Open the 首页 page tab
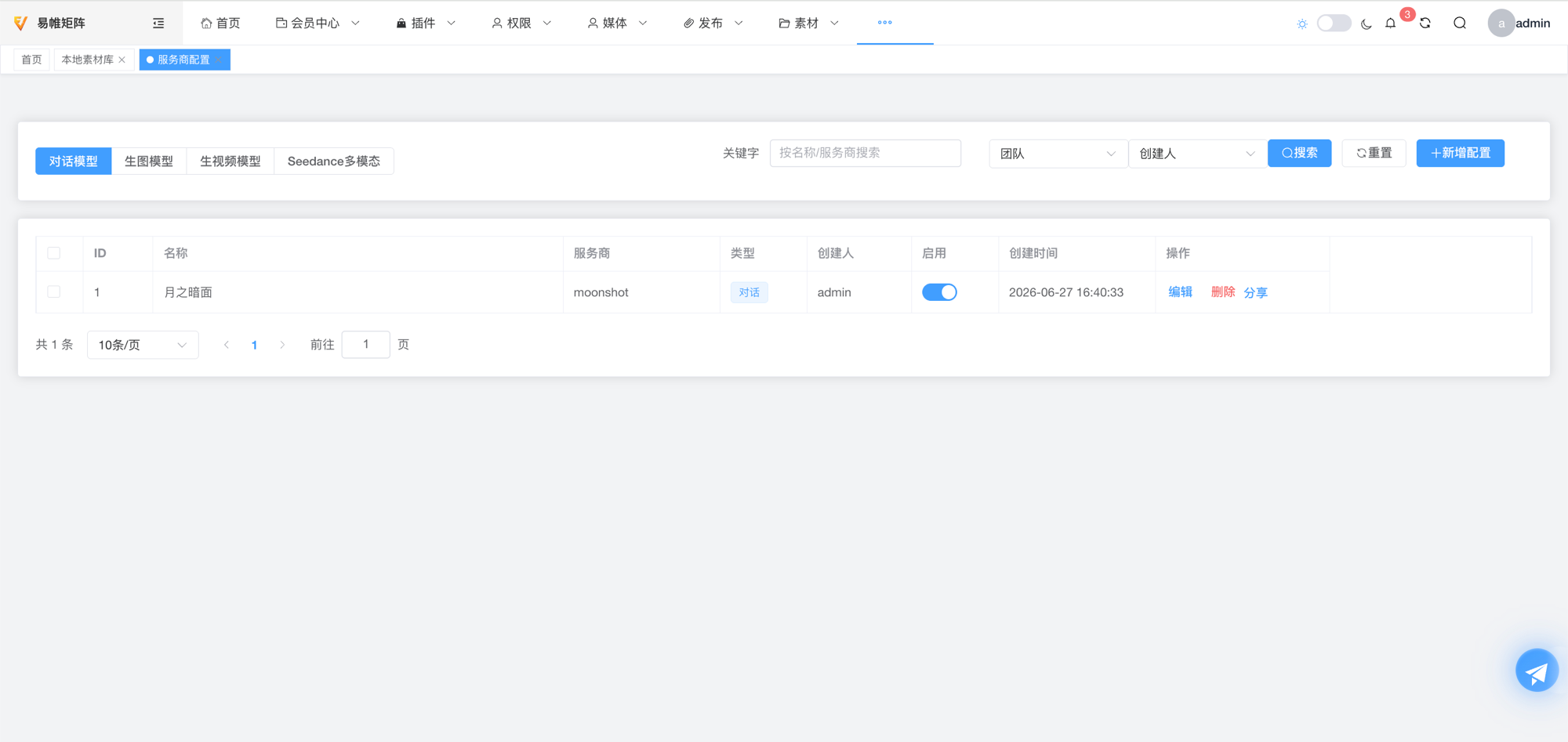This screenshot has height=742, width=1568. tap(31, 60)
